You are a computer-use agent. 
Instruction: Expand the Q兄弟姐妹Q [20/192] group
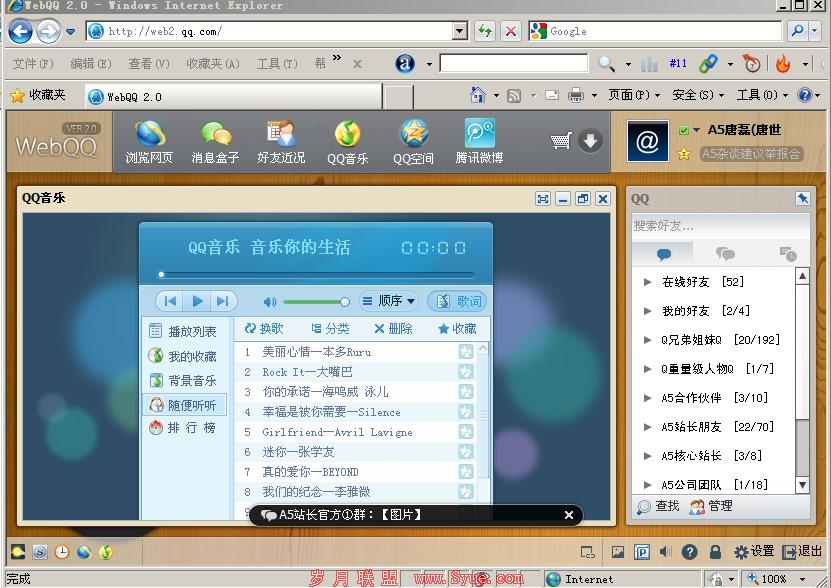click(647, 340)
